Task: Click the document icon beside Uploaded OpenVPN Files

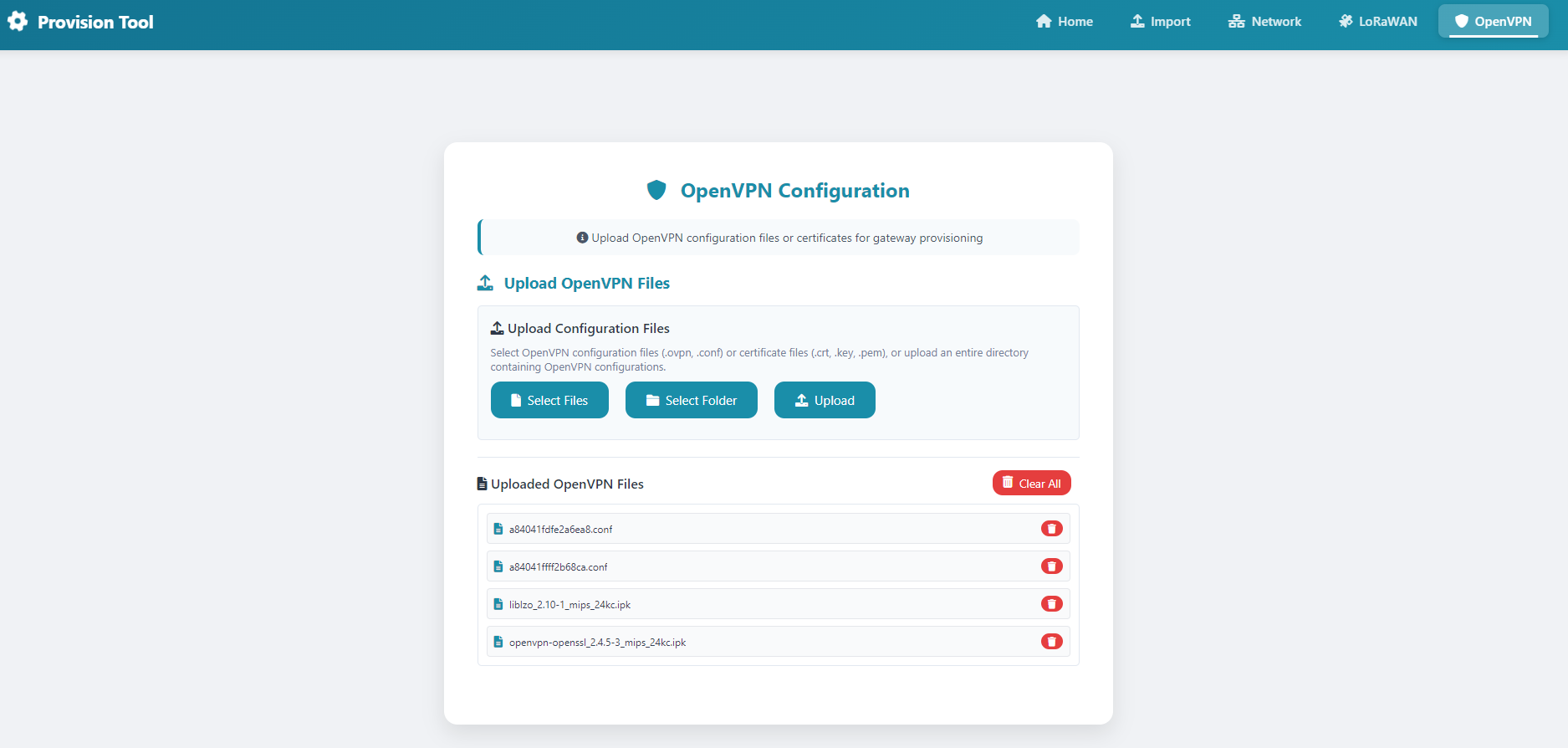Action: [482, 484]
